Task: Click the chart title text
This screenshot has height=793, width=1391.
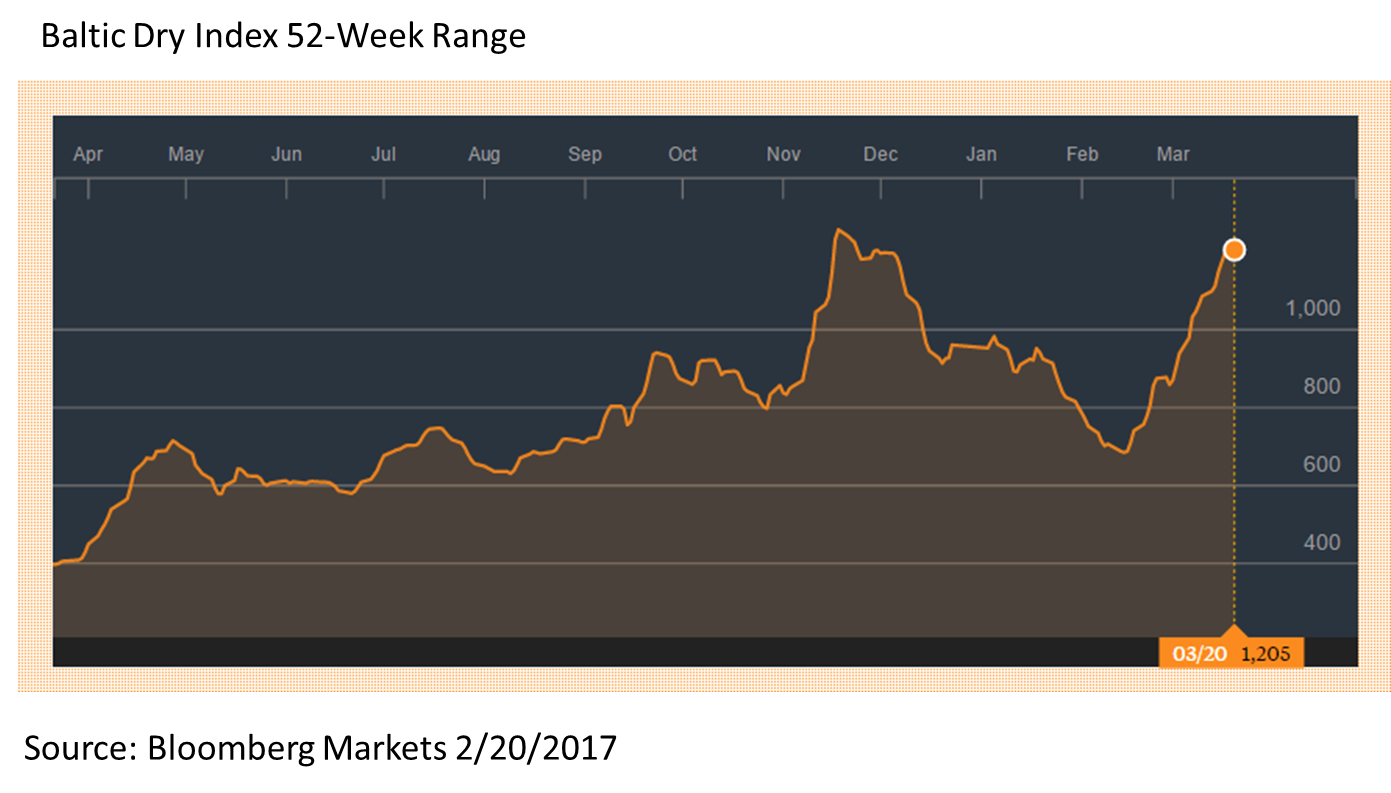Action: 283,35
